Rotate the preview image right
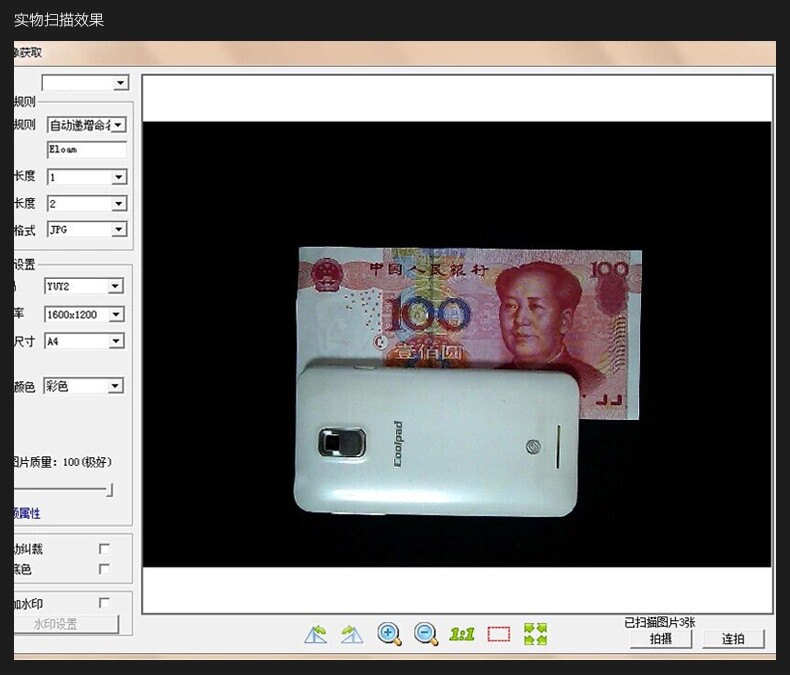This screenshot has width=790, height=675. pyautogui.click(x=352, y=634)
